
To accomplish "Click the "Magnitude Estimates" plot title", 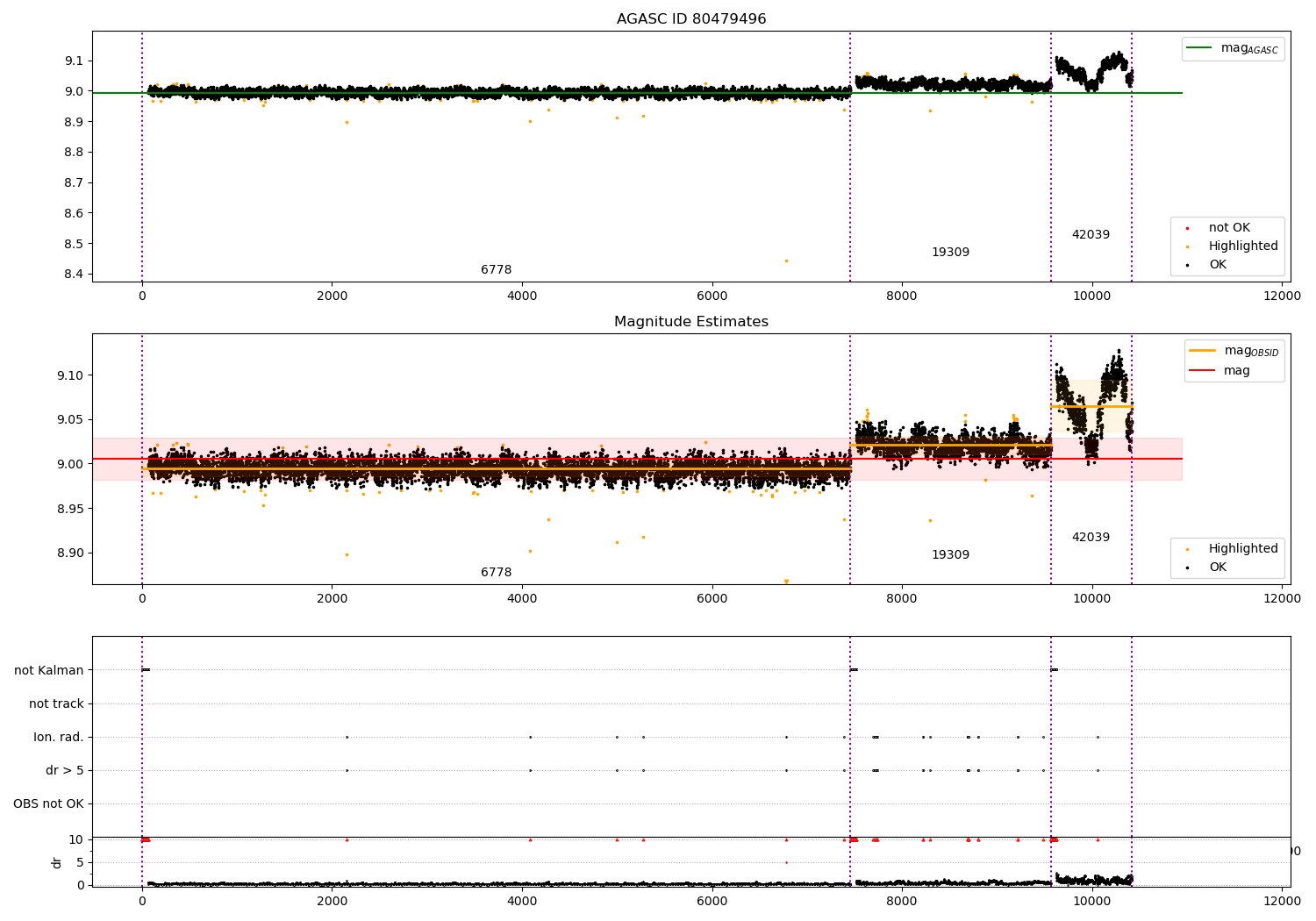I will tap(691, 322).
